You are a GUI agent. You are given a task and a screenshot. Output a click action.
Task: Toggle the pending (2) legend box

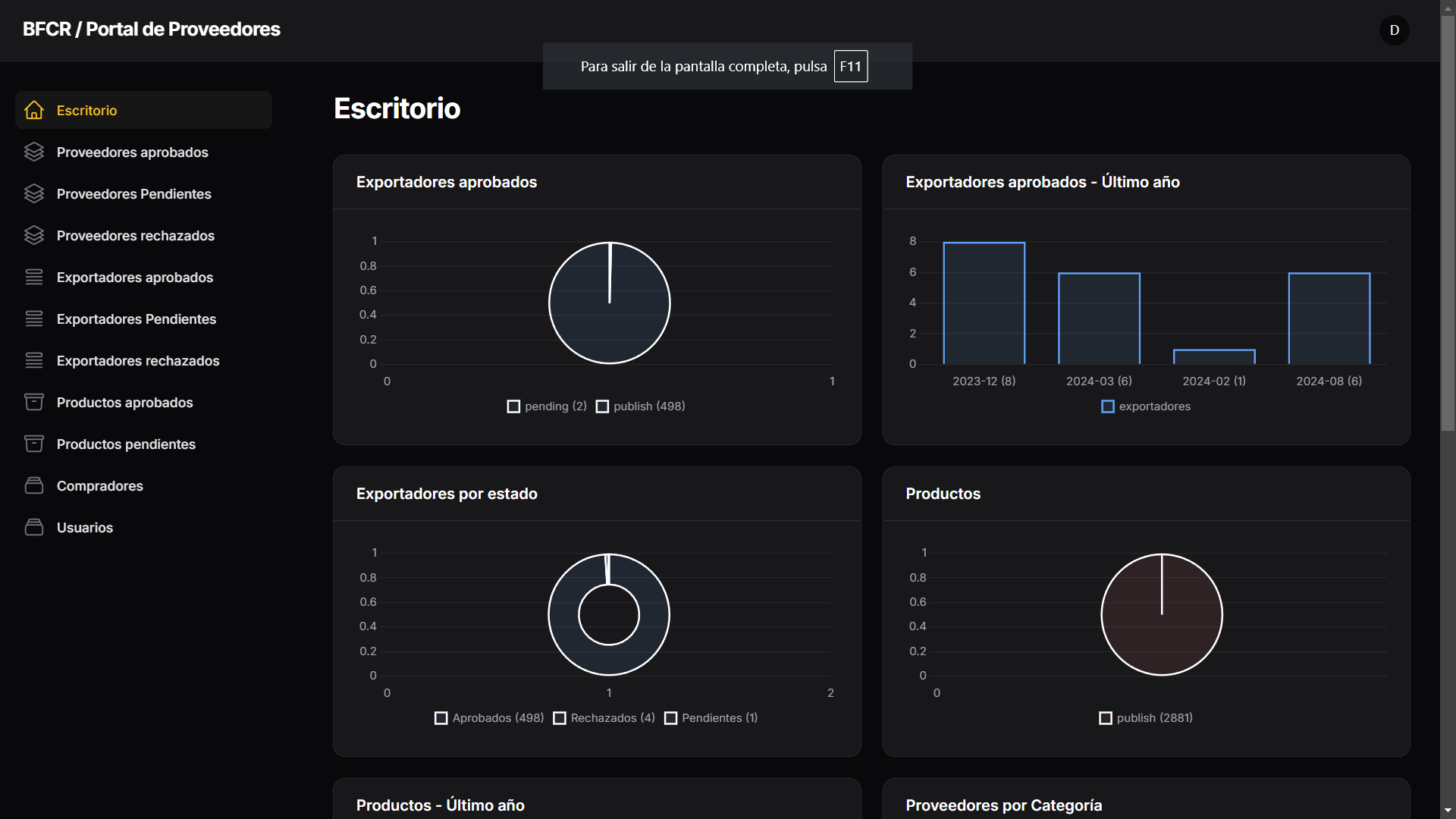coord(513,406)
